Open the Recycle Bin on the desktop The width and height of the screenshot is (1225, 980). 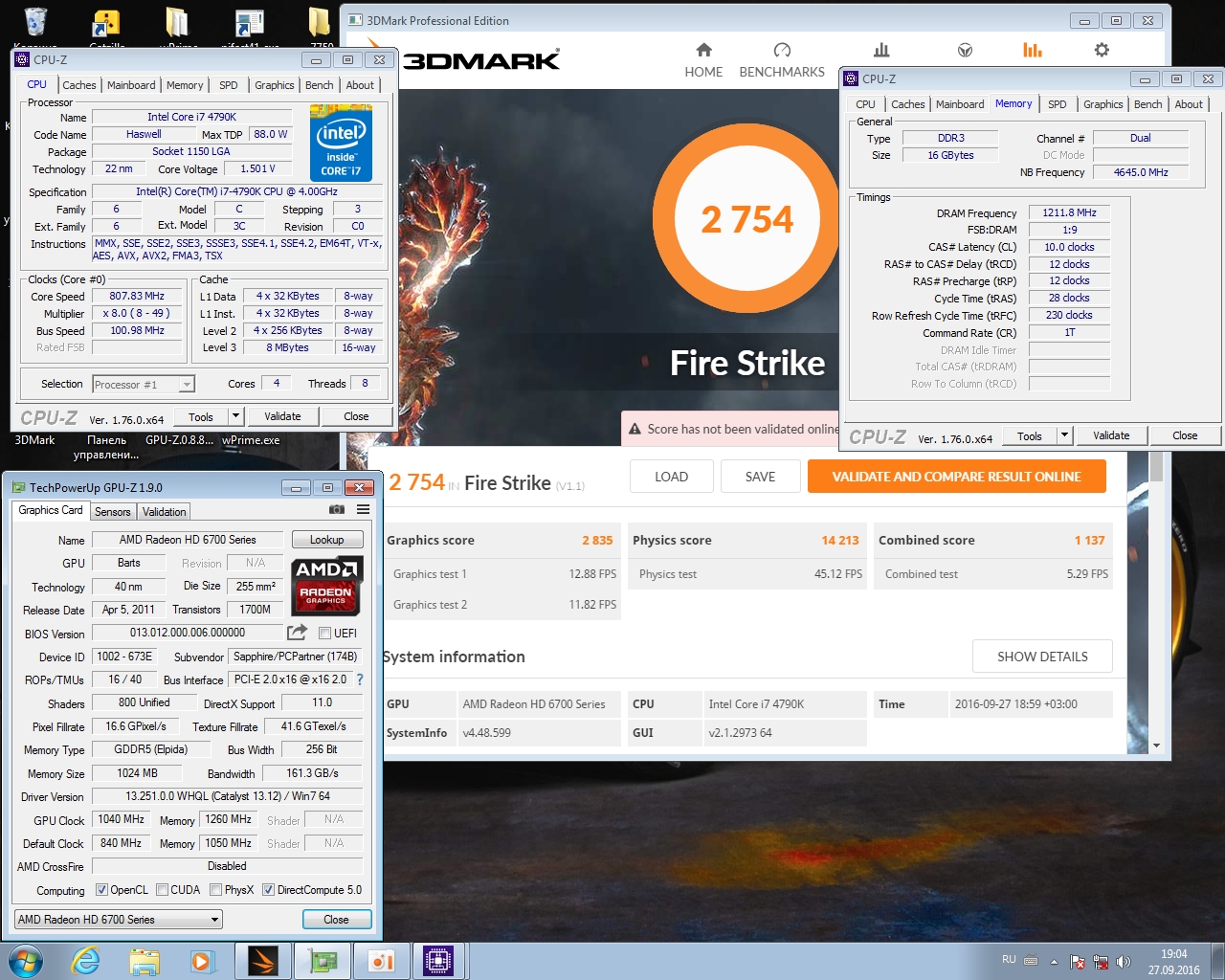point(35,26)
